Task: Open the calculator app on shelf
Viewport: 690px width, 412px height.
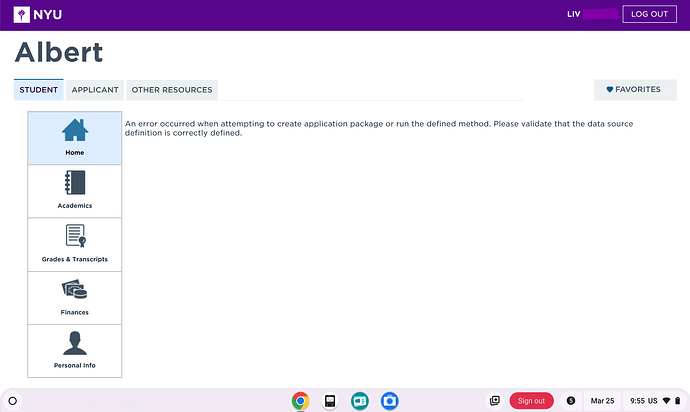Action: click(330, 401)
